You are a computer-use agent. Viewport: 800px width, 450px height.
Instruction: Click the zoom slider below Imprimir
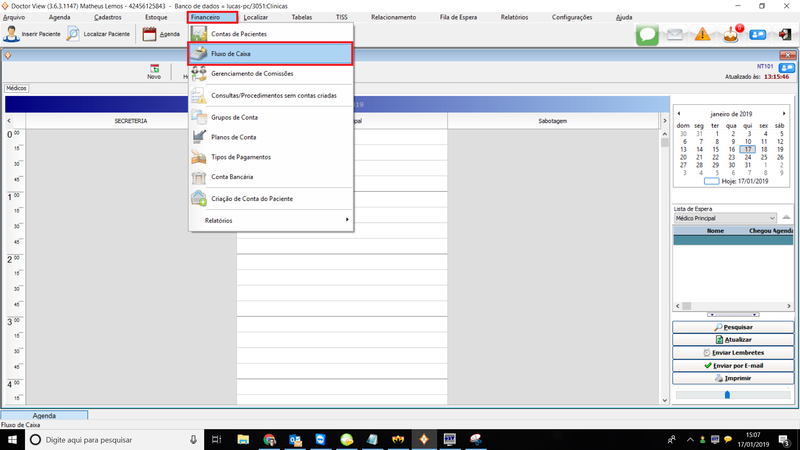727,395
